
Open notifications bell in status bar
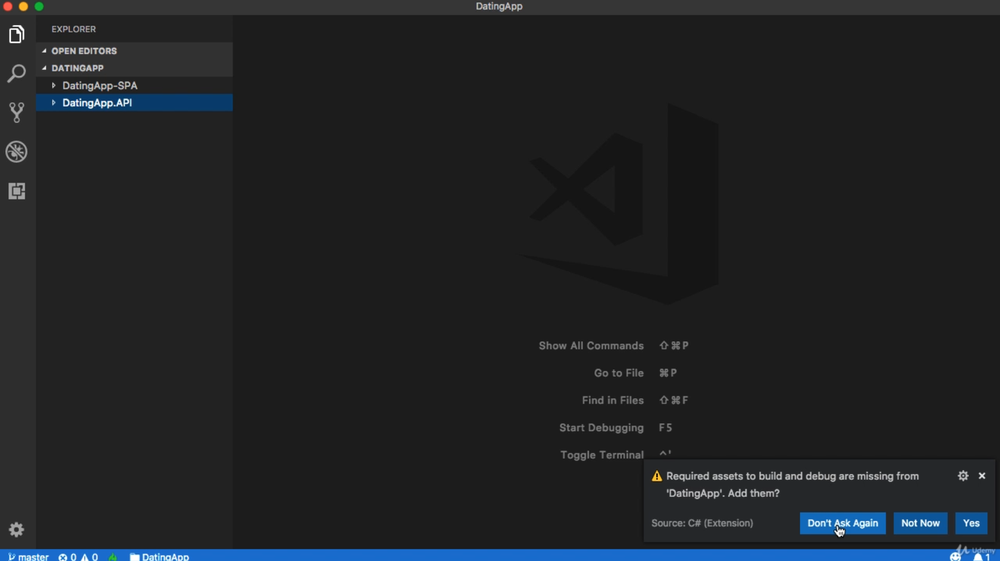982,557
